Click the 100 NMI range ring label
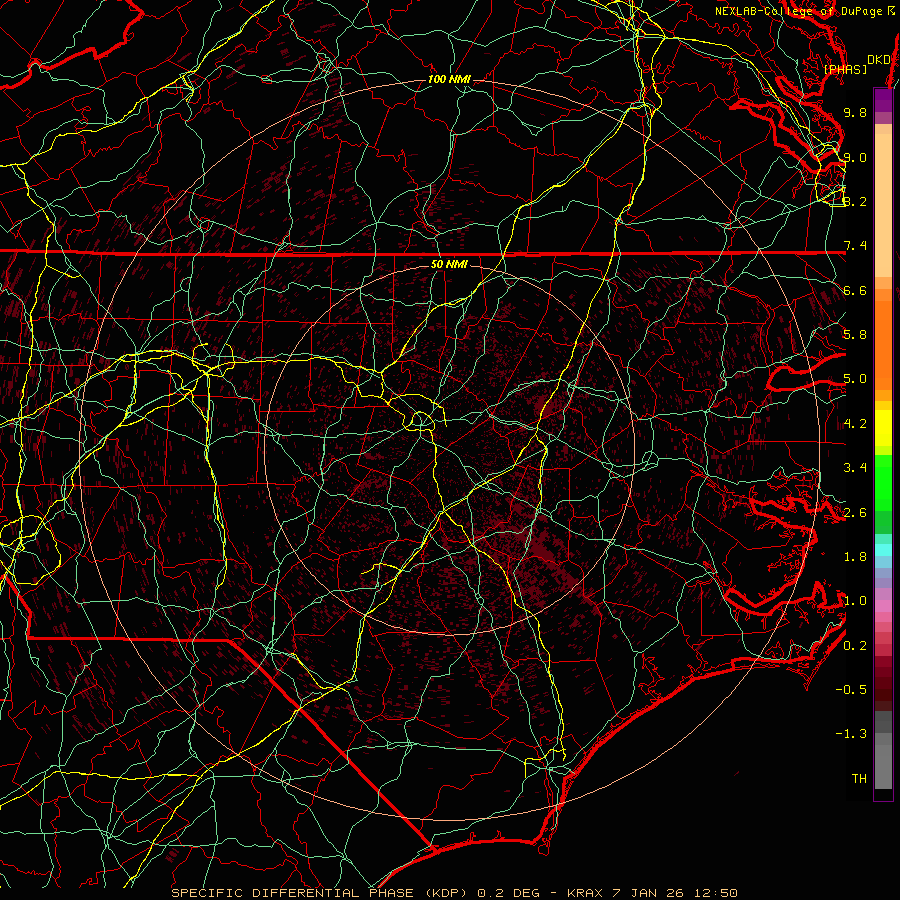Screen dimensions: 900x900 coord(449,79)
